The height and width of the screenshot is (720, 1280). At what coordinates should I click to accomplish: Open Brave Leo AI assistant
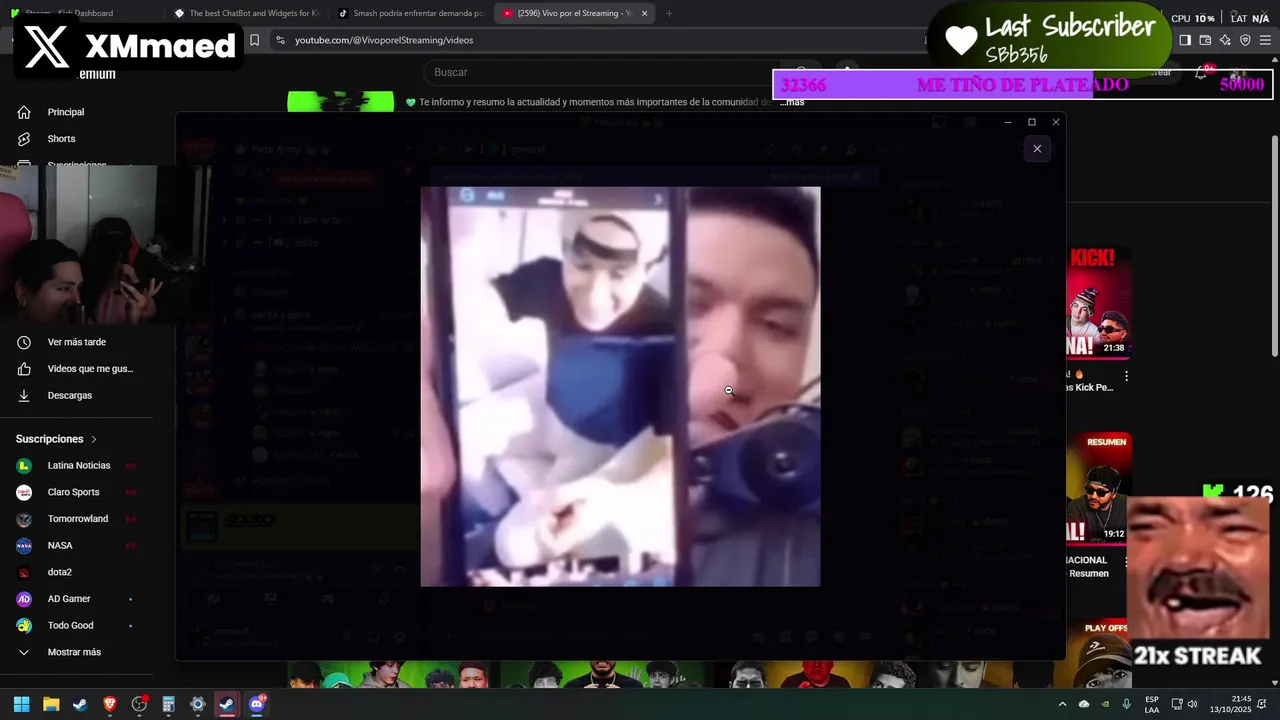pos(1225,40)
